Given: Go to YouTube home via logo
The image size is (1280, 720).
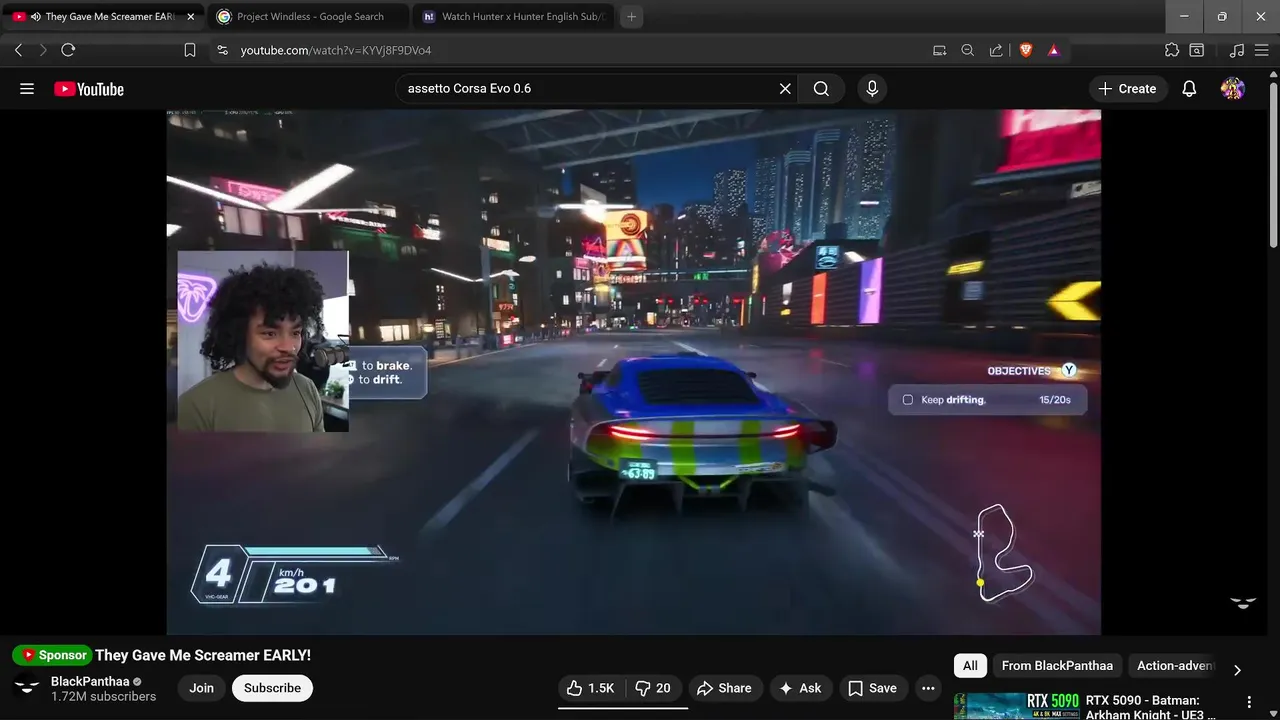Looking at the screenshot, I should point(89,89).
